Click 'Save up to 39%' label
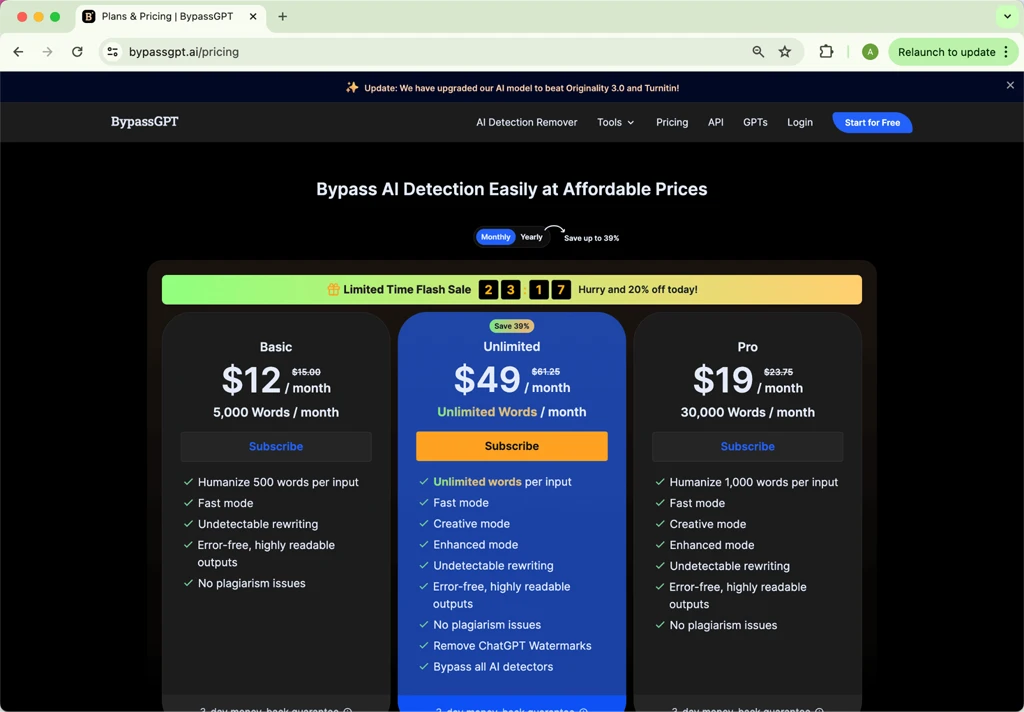The width and height of the screenshot is (1024, 712). click(x=592, y=238)
